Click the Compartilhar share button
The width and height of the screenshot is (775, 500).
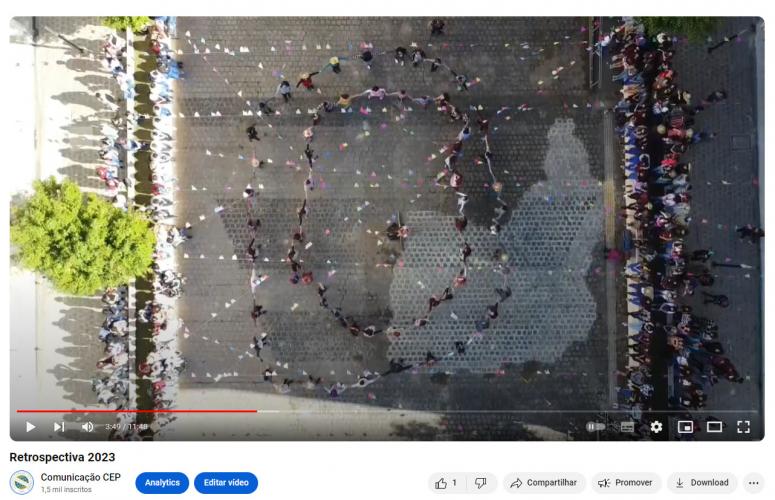(x=543, y=483)
